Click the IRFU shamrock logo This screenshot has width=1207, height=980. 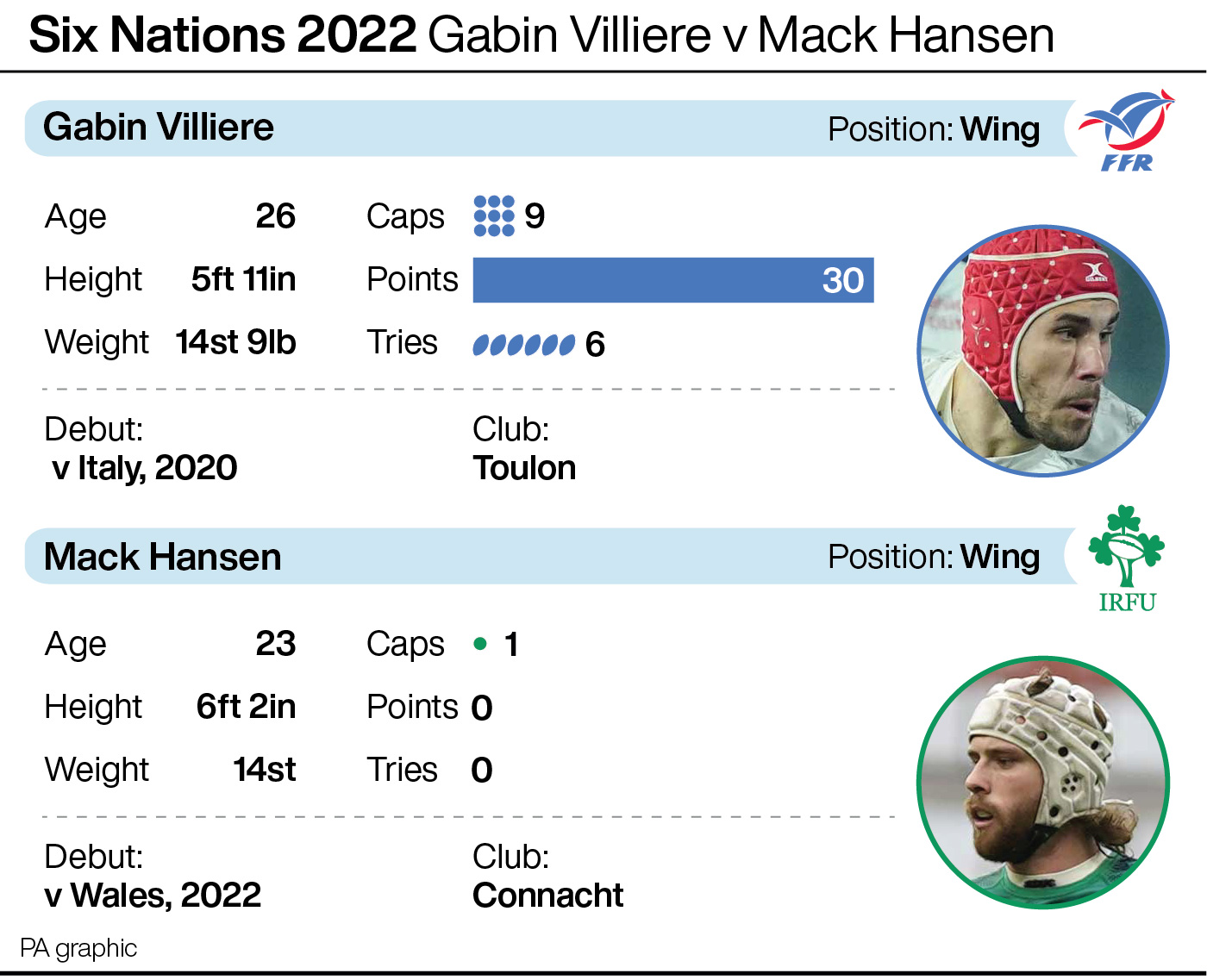(1127, 559)
